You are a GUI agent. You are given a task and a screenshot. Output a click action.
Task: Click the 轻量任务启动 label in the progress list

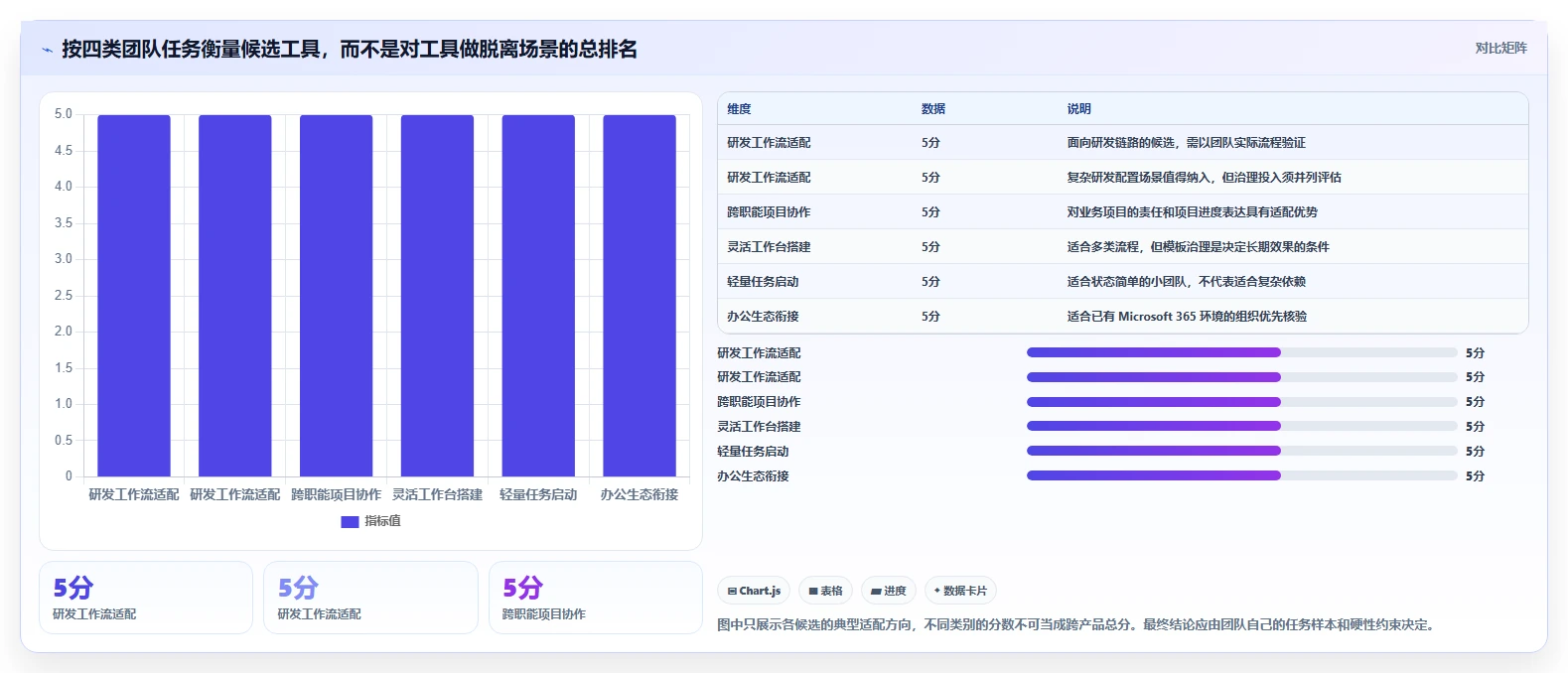[x=753, y=452]
